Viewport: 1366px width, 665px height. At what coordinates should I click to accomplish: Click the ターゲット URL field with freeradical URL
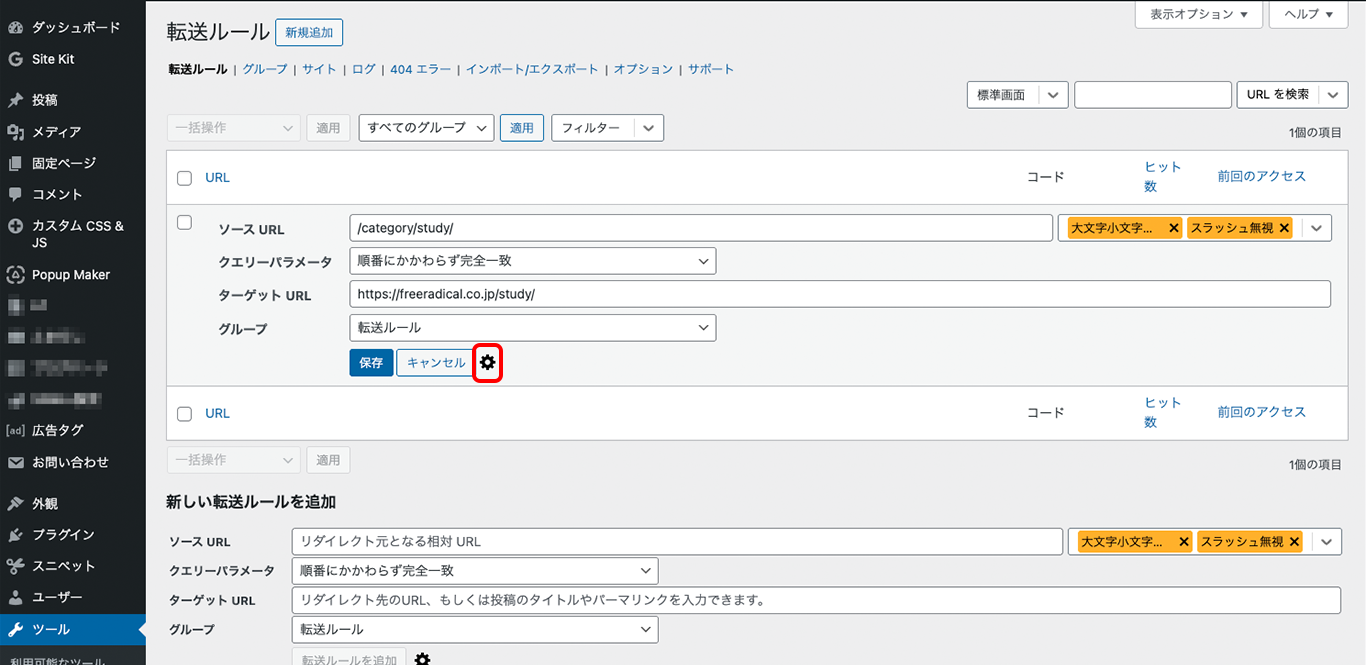click(x=840, y=294)
